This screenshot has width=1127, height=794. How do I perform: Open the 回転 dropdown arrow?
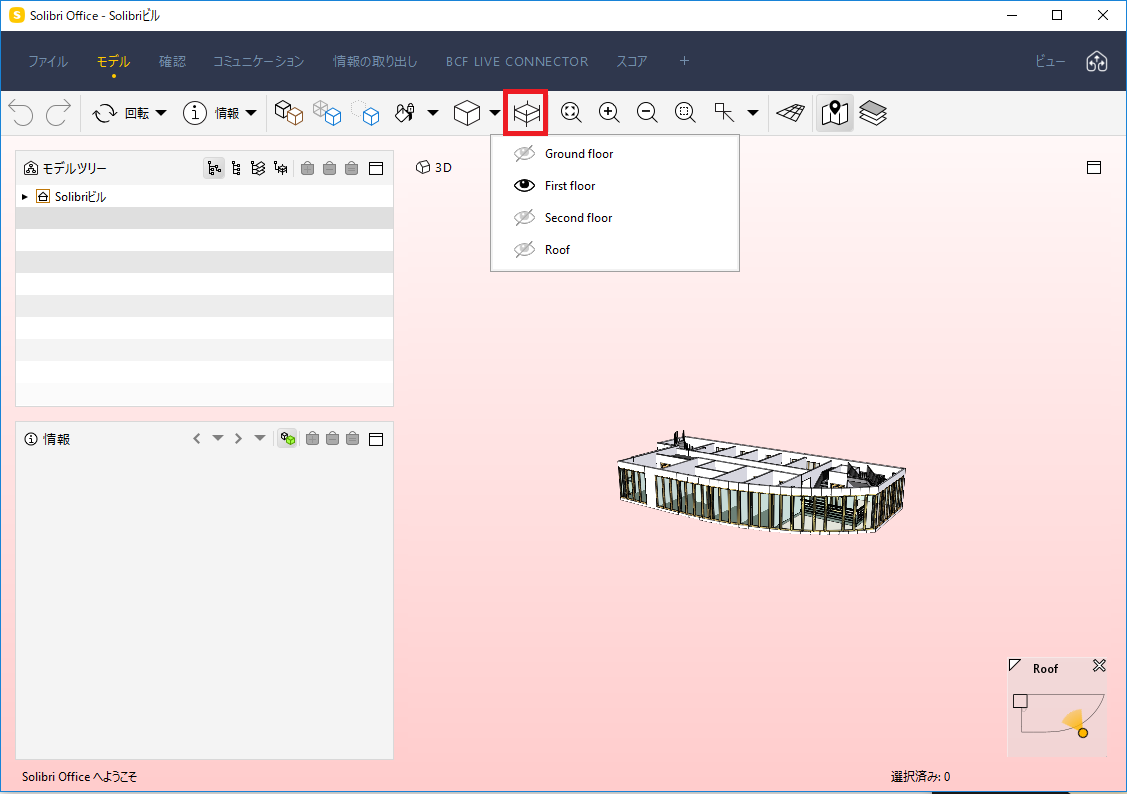(161, 113)
